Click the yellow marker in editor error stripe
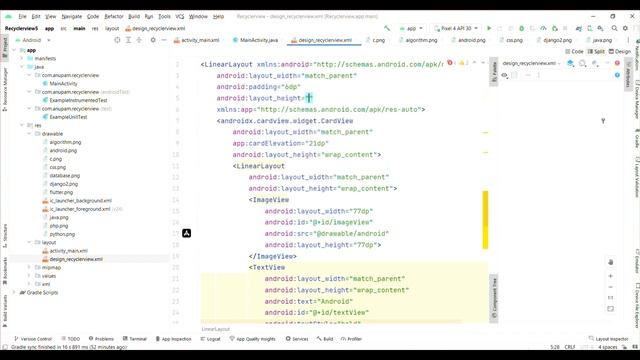 (x=485, y=220)
